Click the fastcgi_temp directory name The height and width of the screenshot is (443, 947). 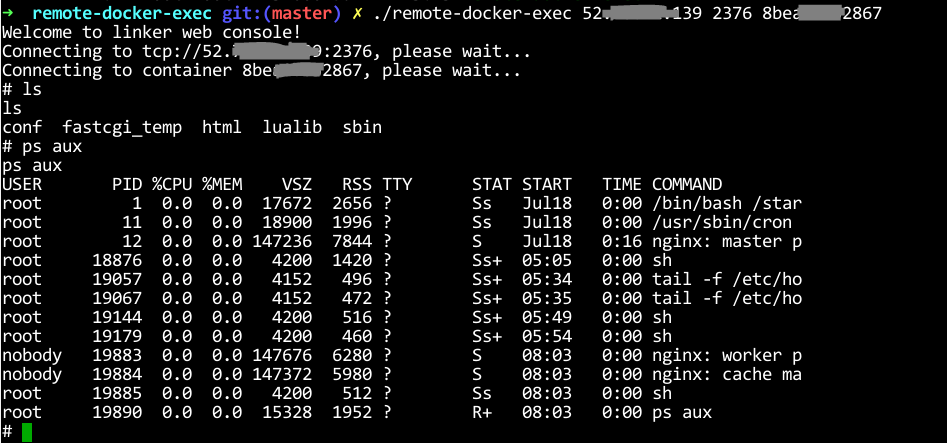[x=122, y=128]
